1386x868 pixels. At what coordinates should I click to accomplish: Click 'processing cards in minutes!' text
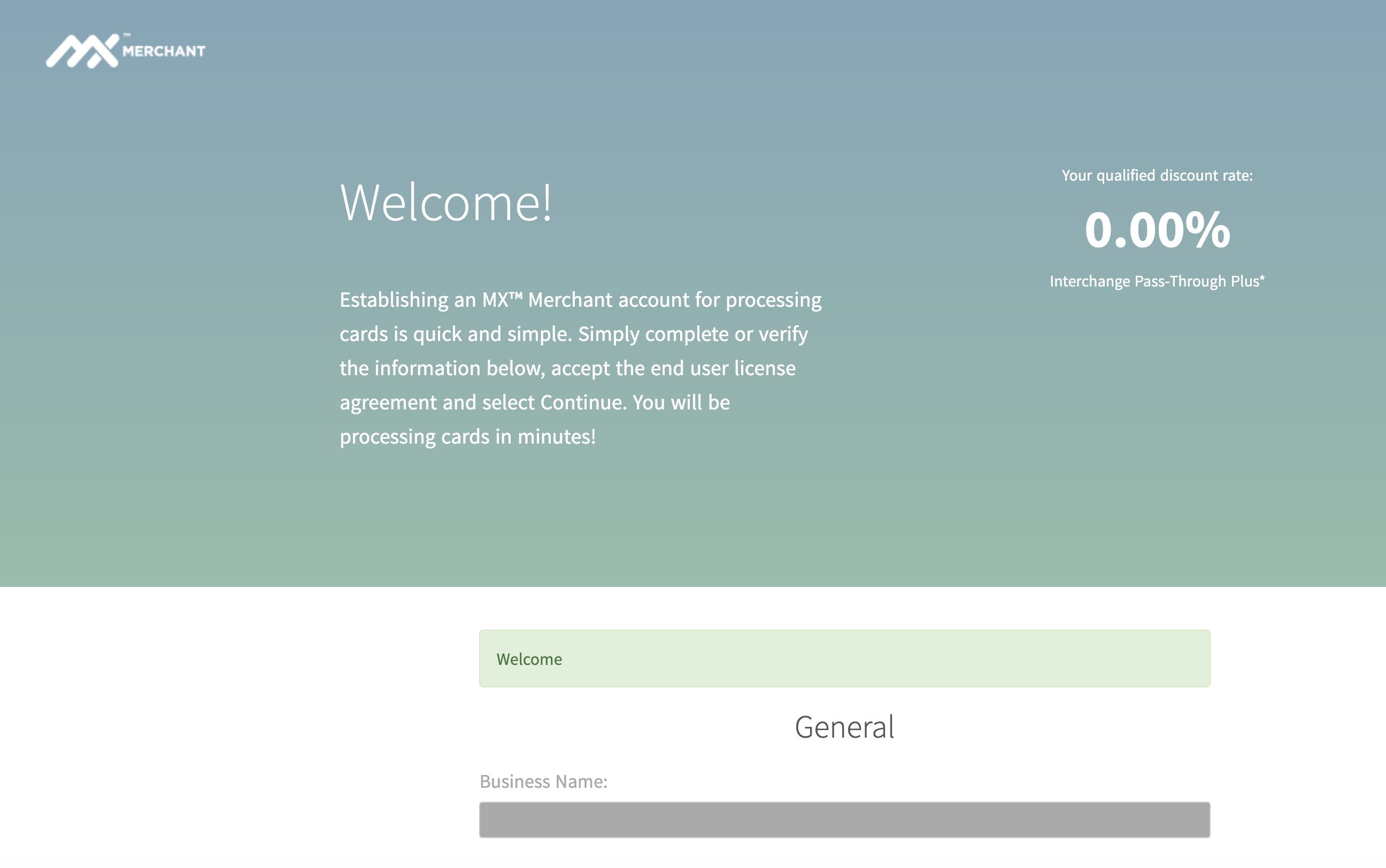point(467,437)
